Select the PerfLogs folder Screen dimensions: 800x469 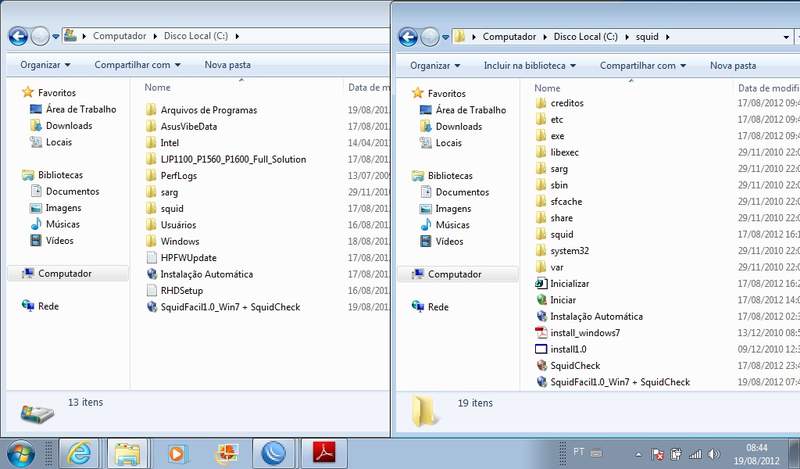click(x=179, y=176)
